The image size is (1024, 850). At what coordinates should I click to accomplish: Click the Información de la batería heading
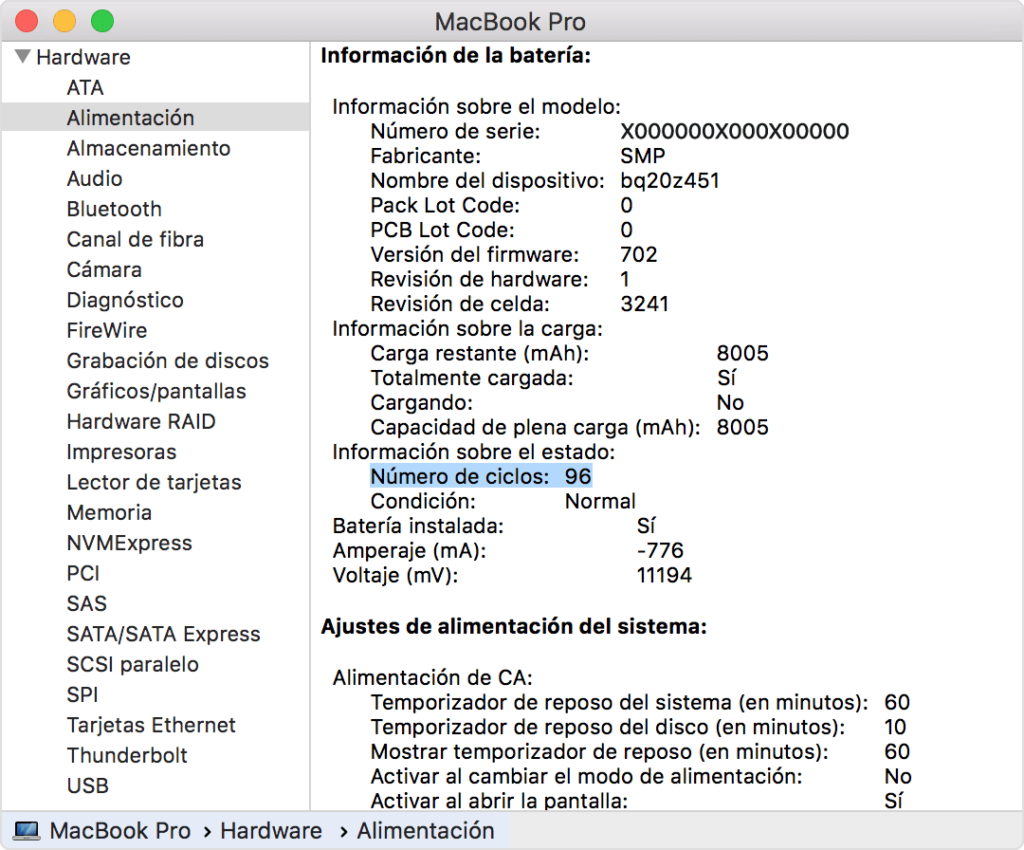[456, 55]
